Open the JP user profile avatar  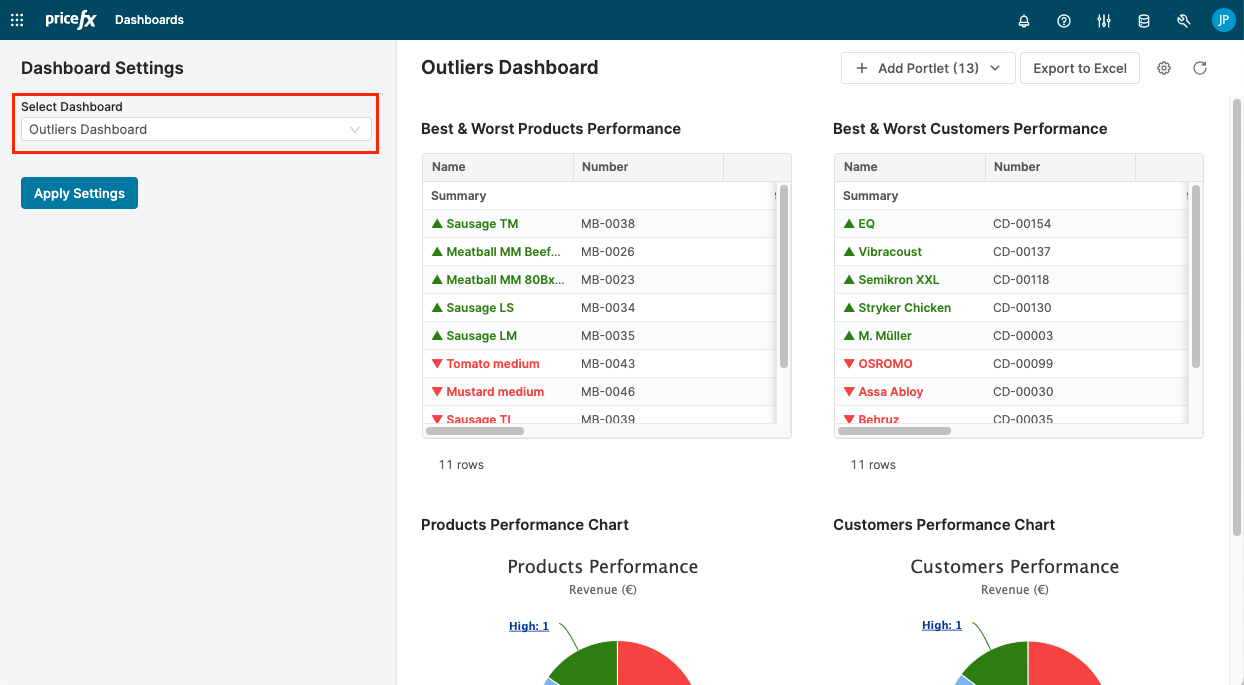tap(1223, 20)
